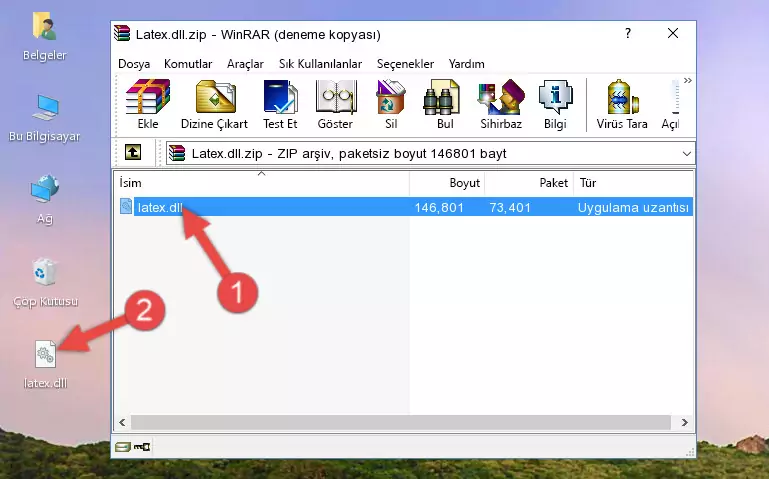Select the latex.dll name in file list
The width and height of the screenshot is (769, 479).
160,207
